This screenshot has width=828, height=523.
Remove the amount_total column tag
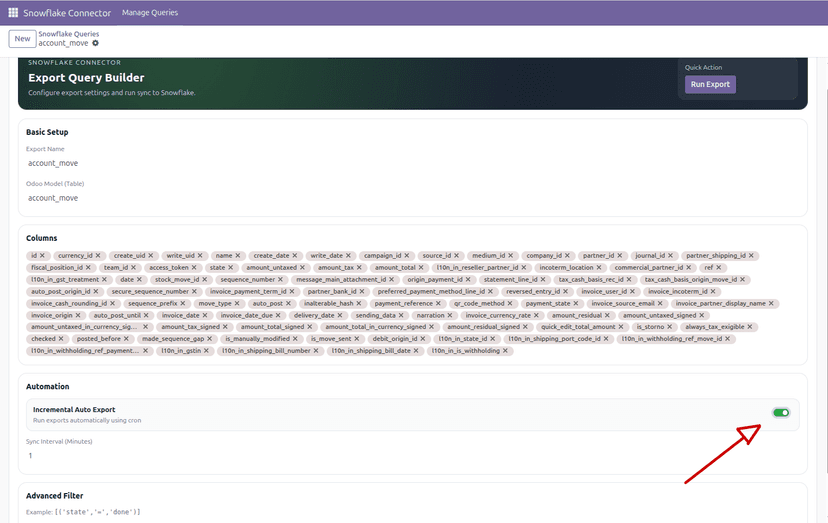click(421, 268)
